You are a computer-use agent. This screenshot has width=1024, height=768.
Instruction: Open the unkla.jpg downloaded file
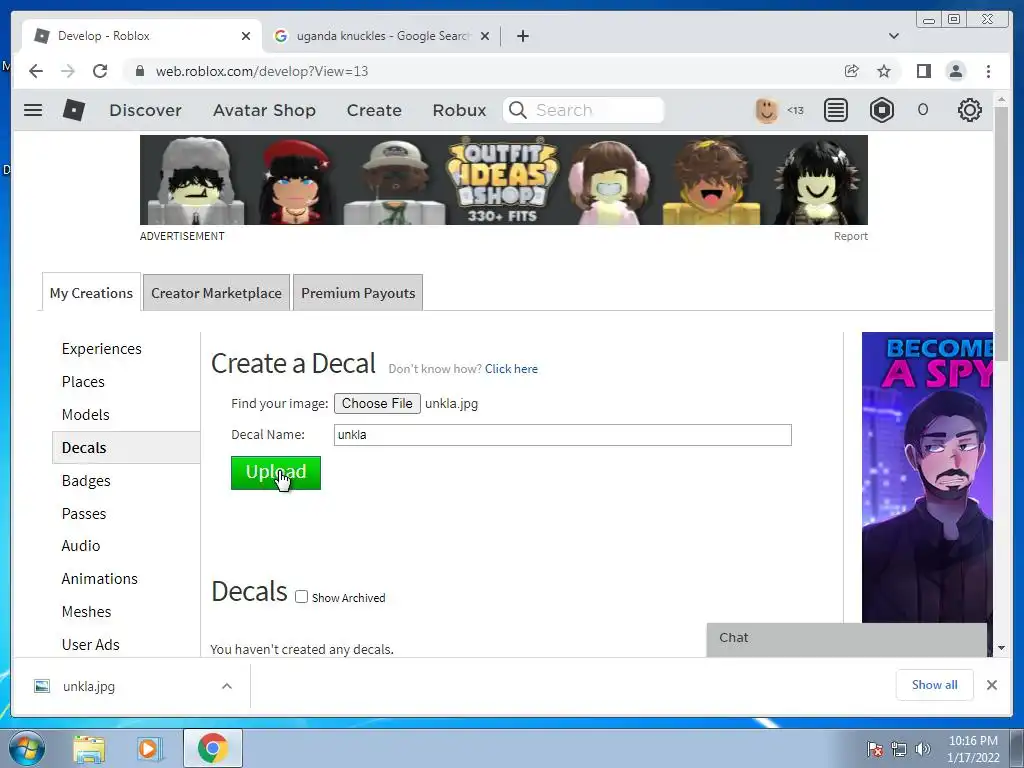pos(88,686)
